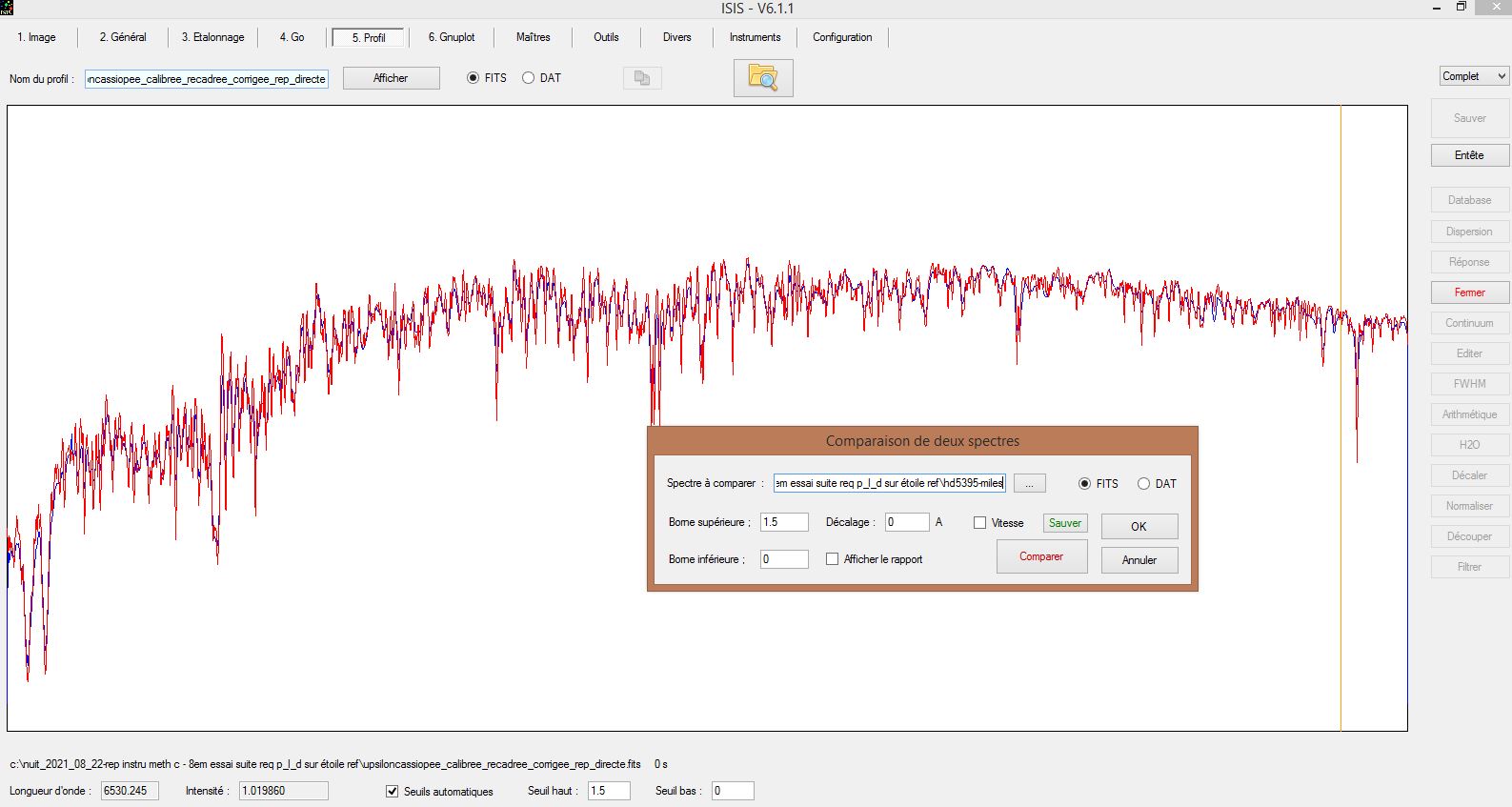The width and height of the screenshot is (1512, 807).
Task: Browse for spectrum file with ellipsis button
Action: (x=1029, y=483)
